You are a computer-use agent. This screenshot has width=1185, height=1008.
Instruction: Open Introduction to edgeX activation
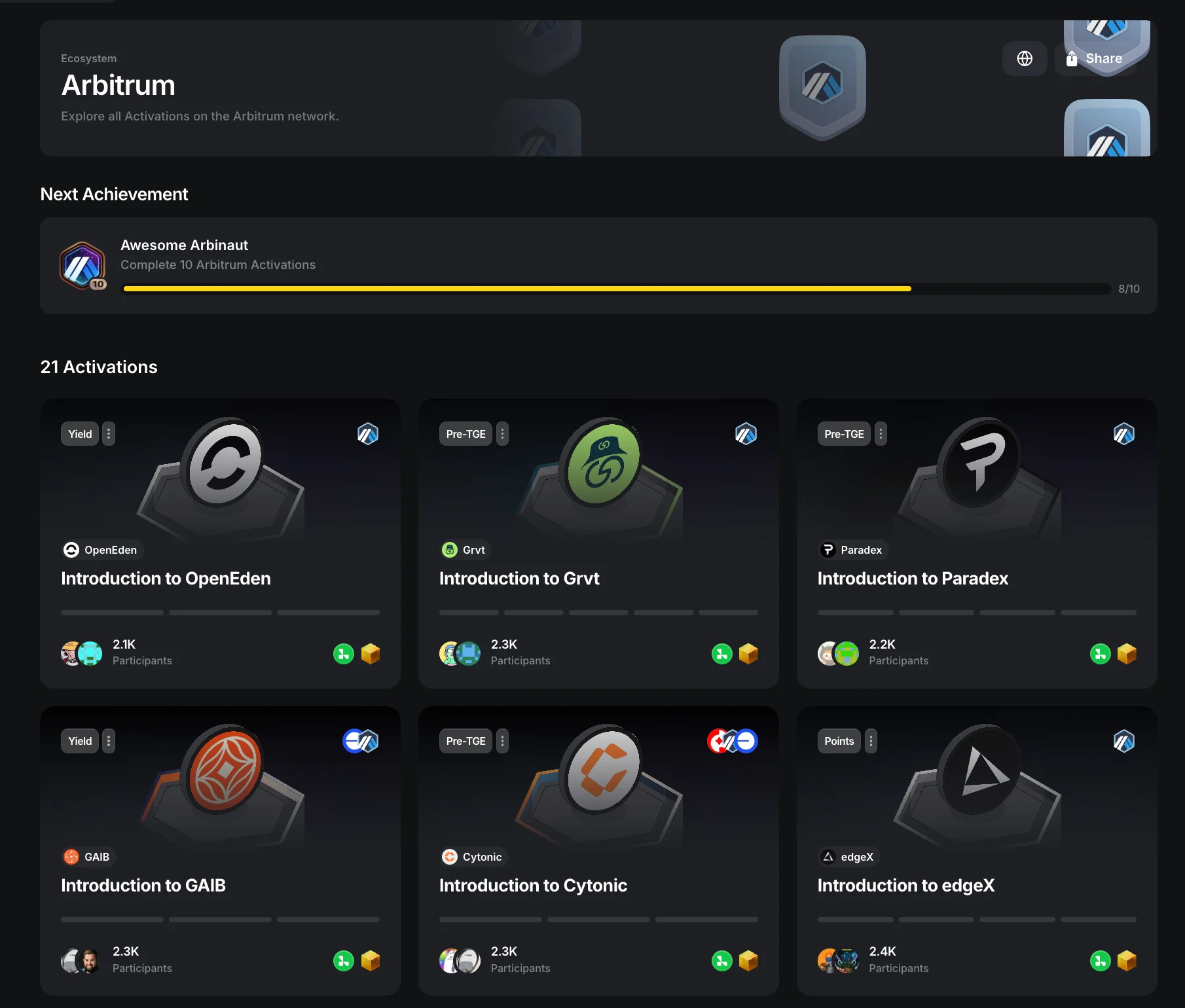[x=906, y=886]
